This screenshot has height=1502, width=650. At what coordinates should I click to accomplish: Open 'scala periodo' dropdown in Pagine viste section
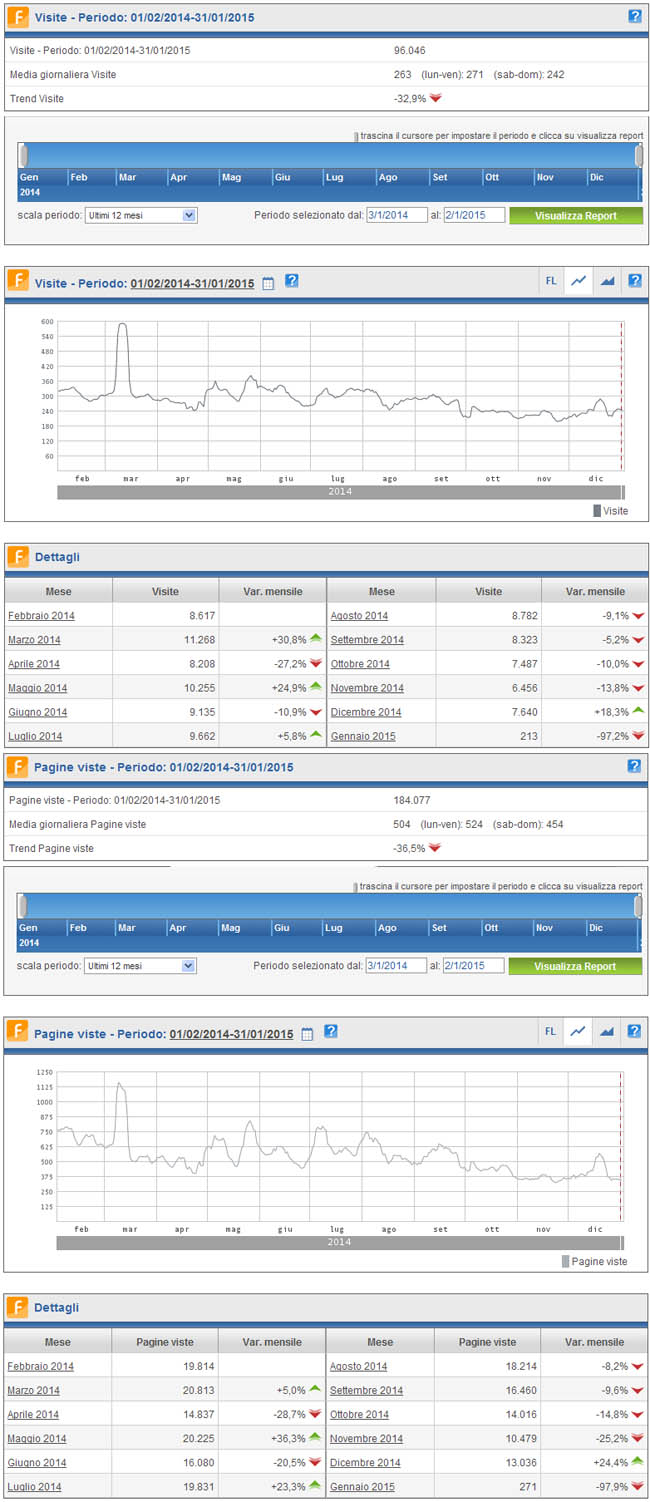point(140,965)
